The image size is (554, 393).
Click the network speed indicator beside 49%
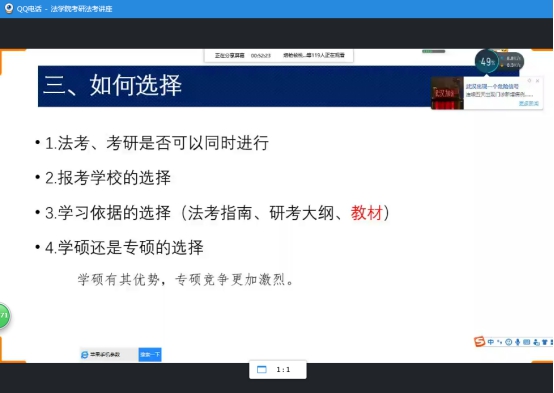[512, 61]
